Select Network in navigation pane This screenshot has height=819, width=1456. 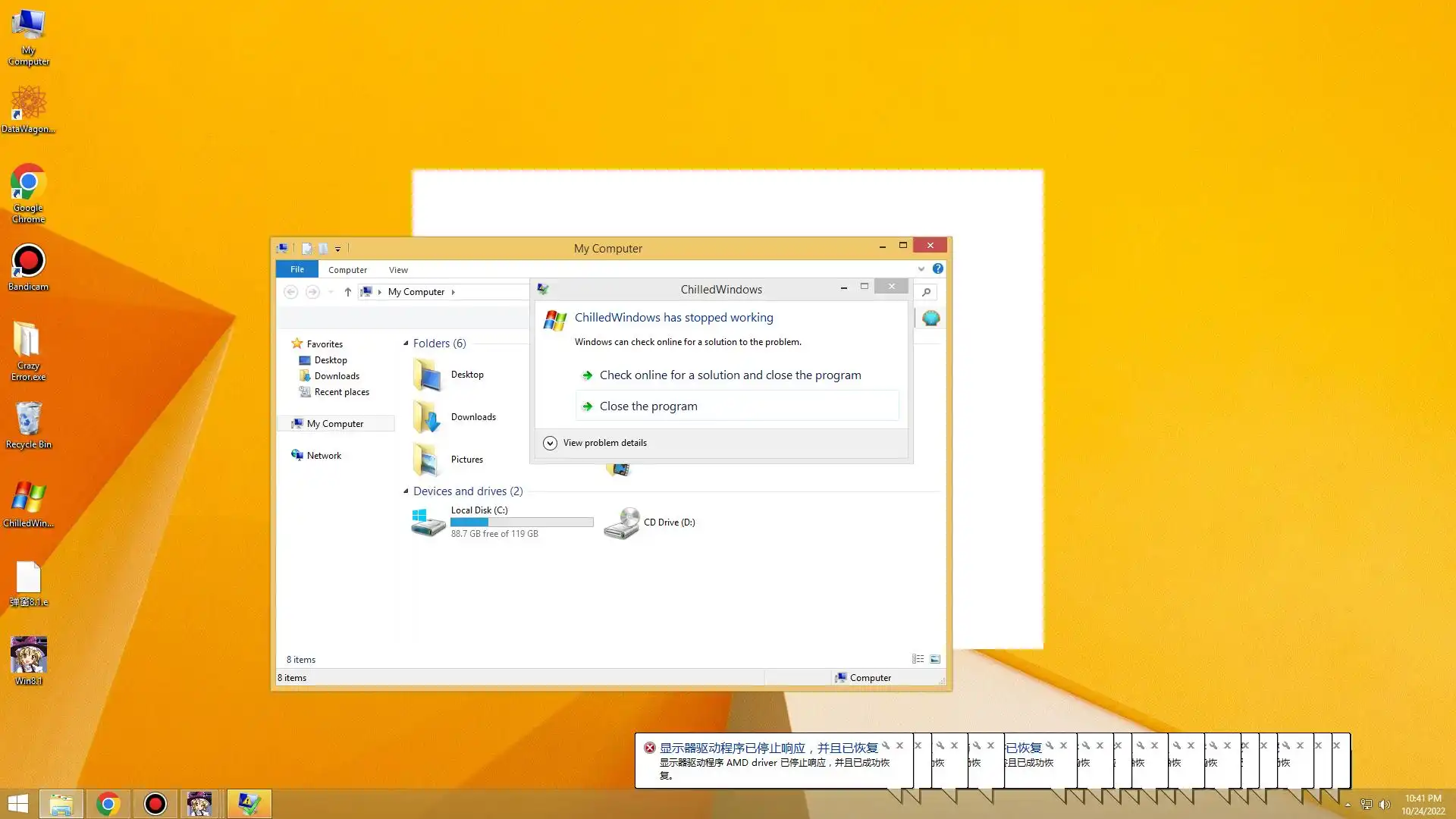(324, 456)
